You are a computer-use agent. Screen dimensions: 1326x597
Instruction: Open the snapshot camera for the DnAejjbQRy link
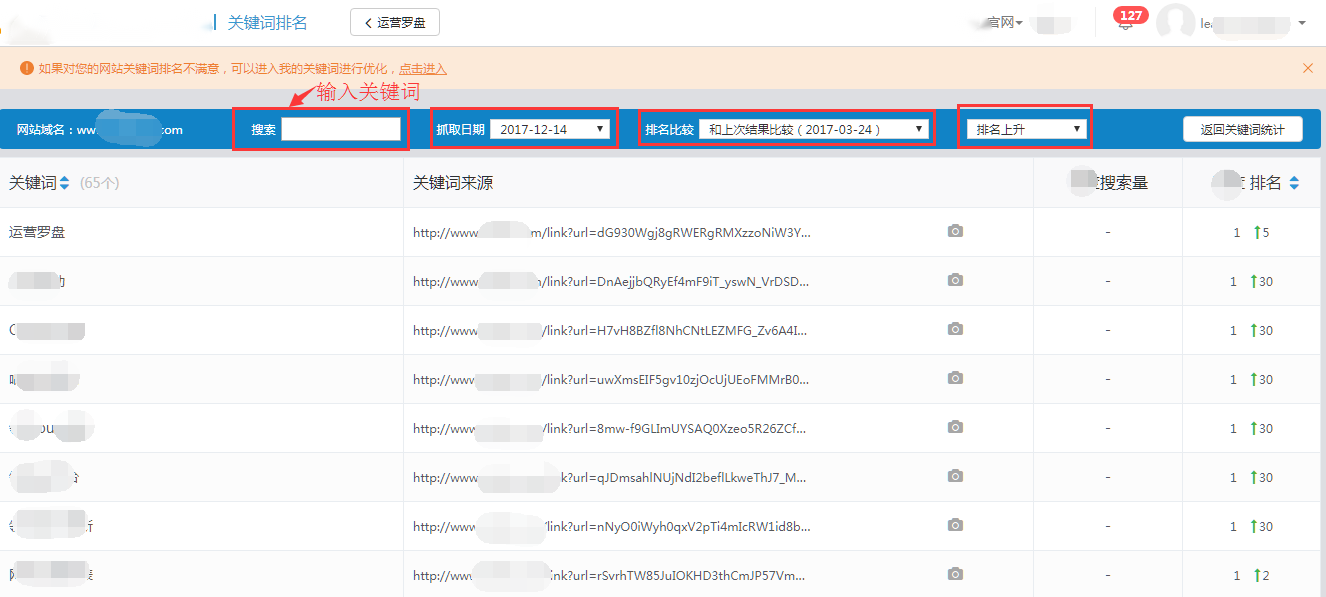pyautogui.click(x=955, y=280)
